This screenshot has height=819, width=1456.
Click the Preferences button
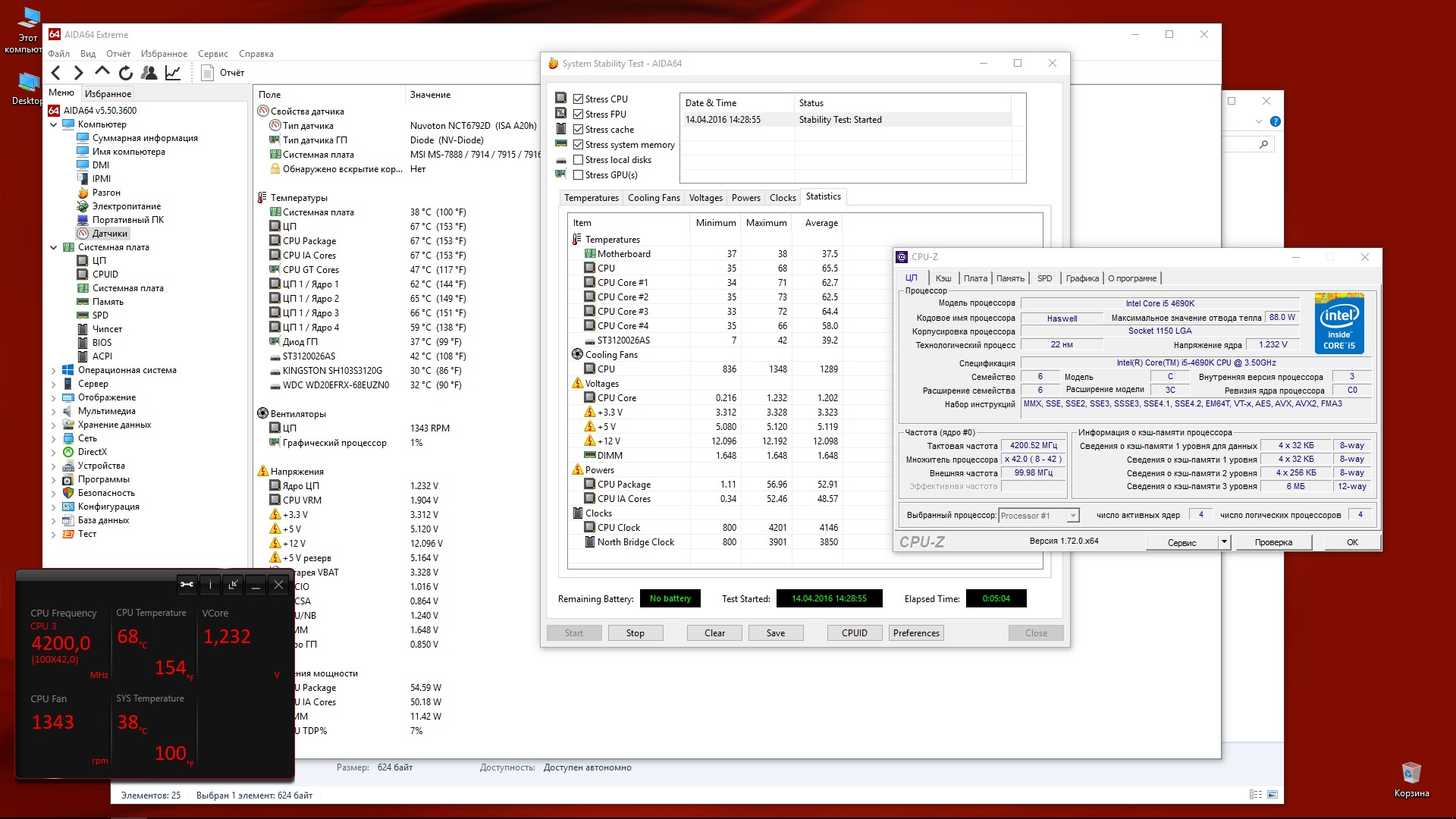point(915,633)
